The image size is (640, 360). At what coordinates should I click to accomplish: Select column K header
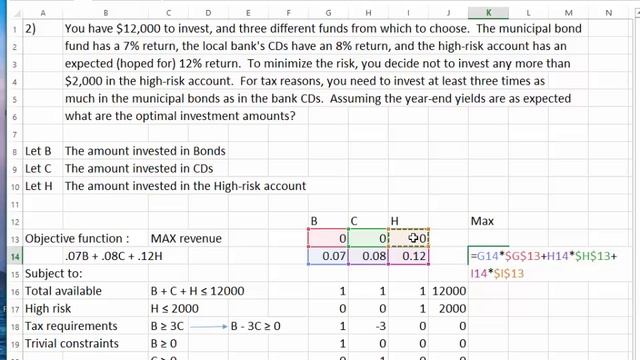click(x=488, y=13)
